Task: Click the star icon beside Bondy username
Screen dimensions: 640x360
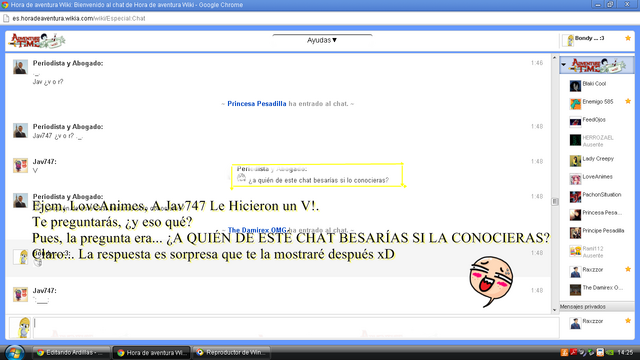Action: tap(628, 38)
